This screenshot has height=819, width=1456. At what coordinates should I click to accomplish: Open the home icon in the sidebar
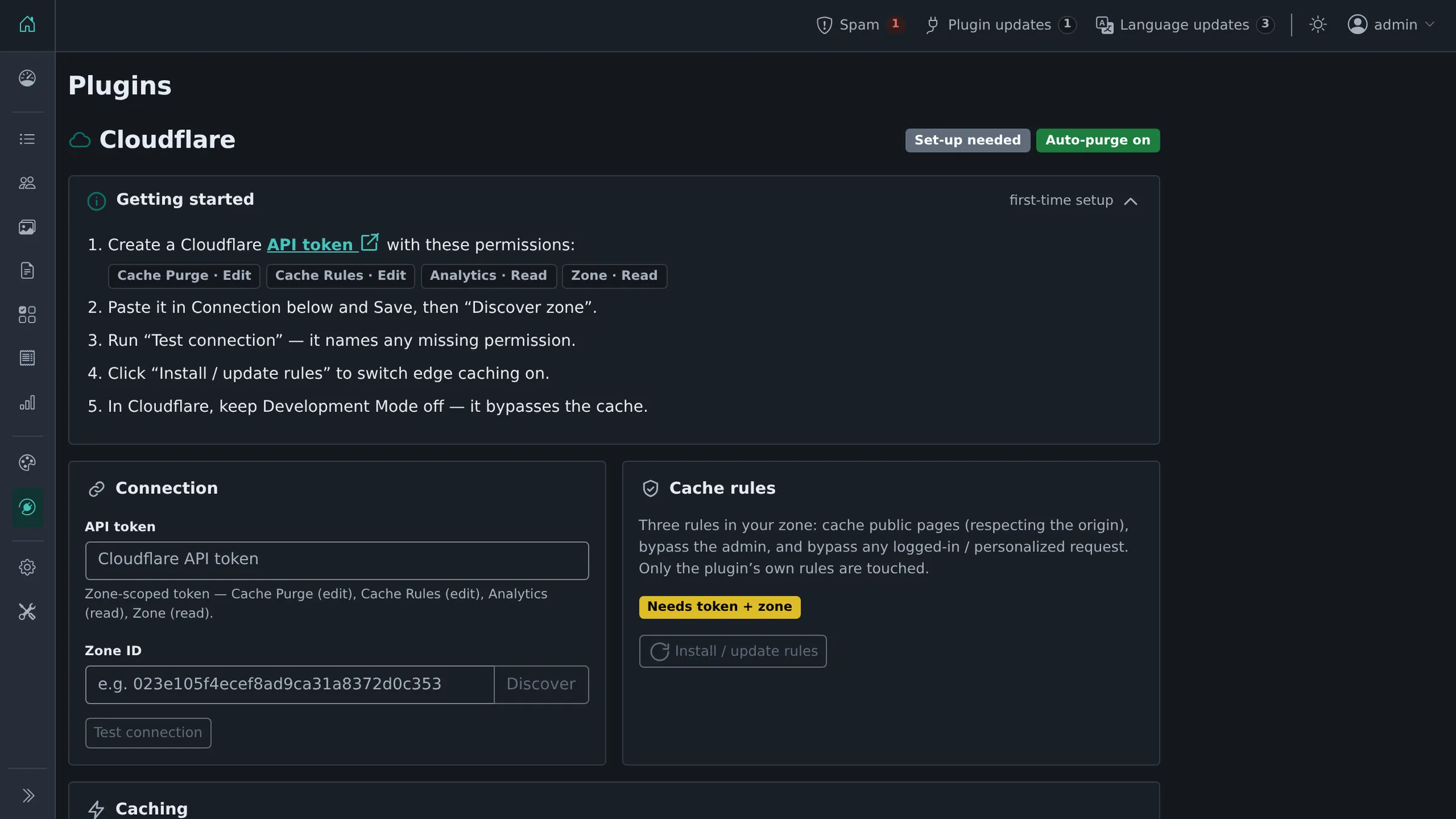[x=27, y=24]
